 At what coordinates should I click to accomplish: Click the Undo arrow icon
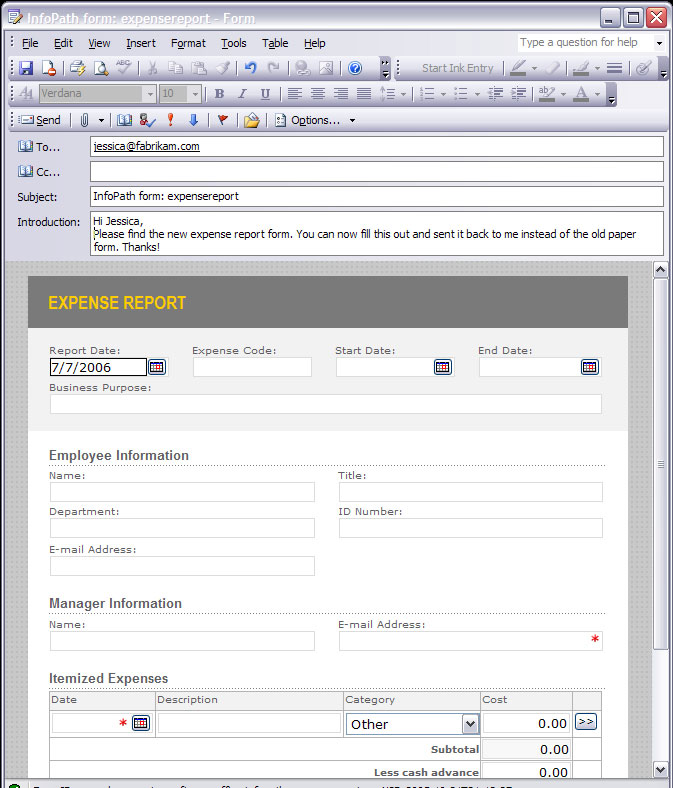click(x=250, y=68)
